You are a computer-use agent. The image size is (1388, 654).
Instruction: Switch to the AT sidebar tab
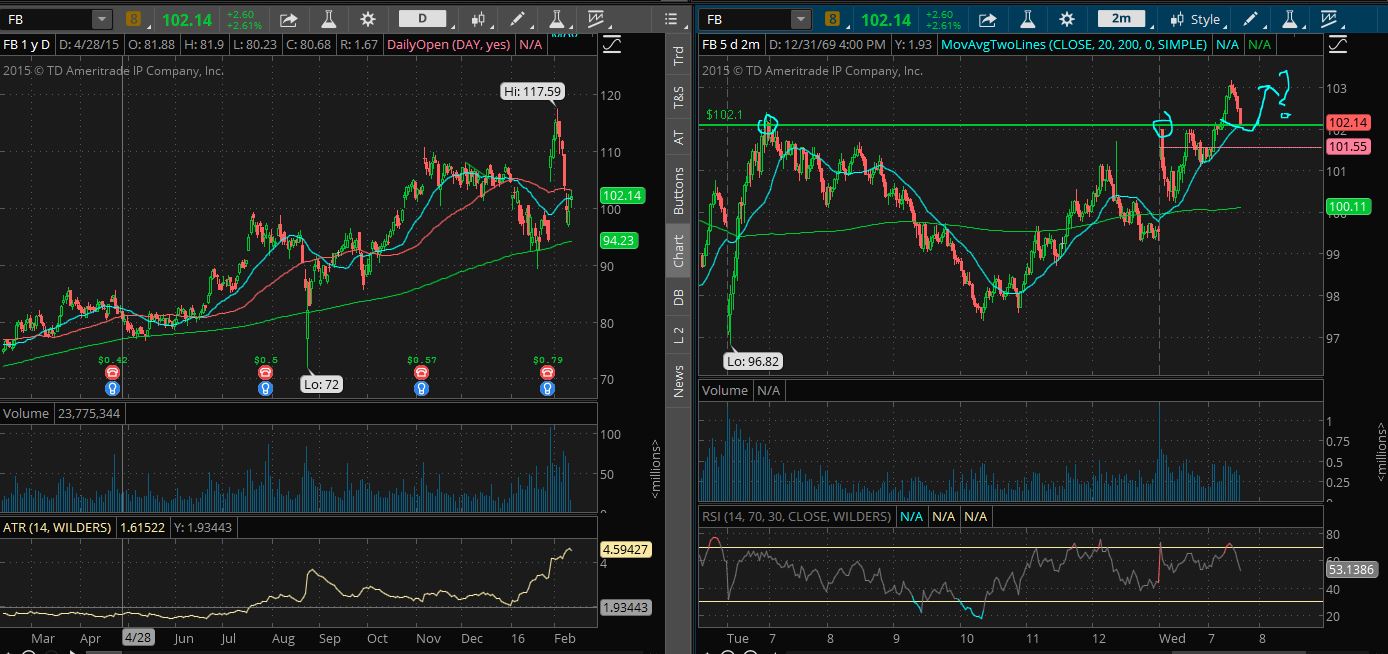tap(678, 137)
